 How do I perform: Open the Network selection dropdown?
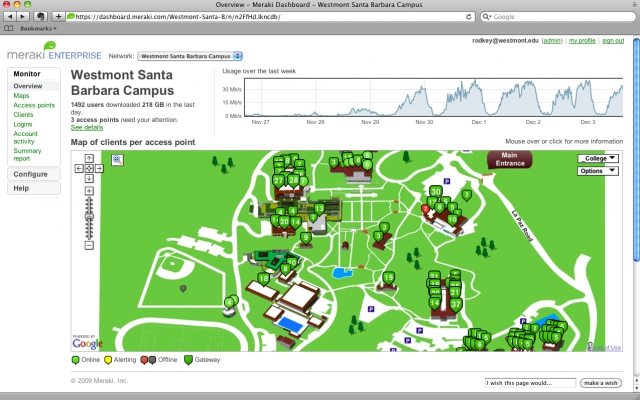190,56
